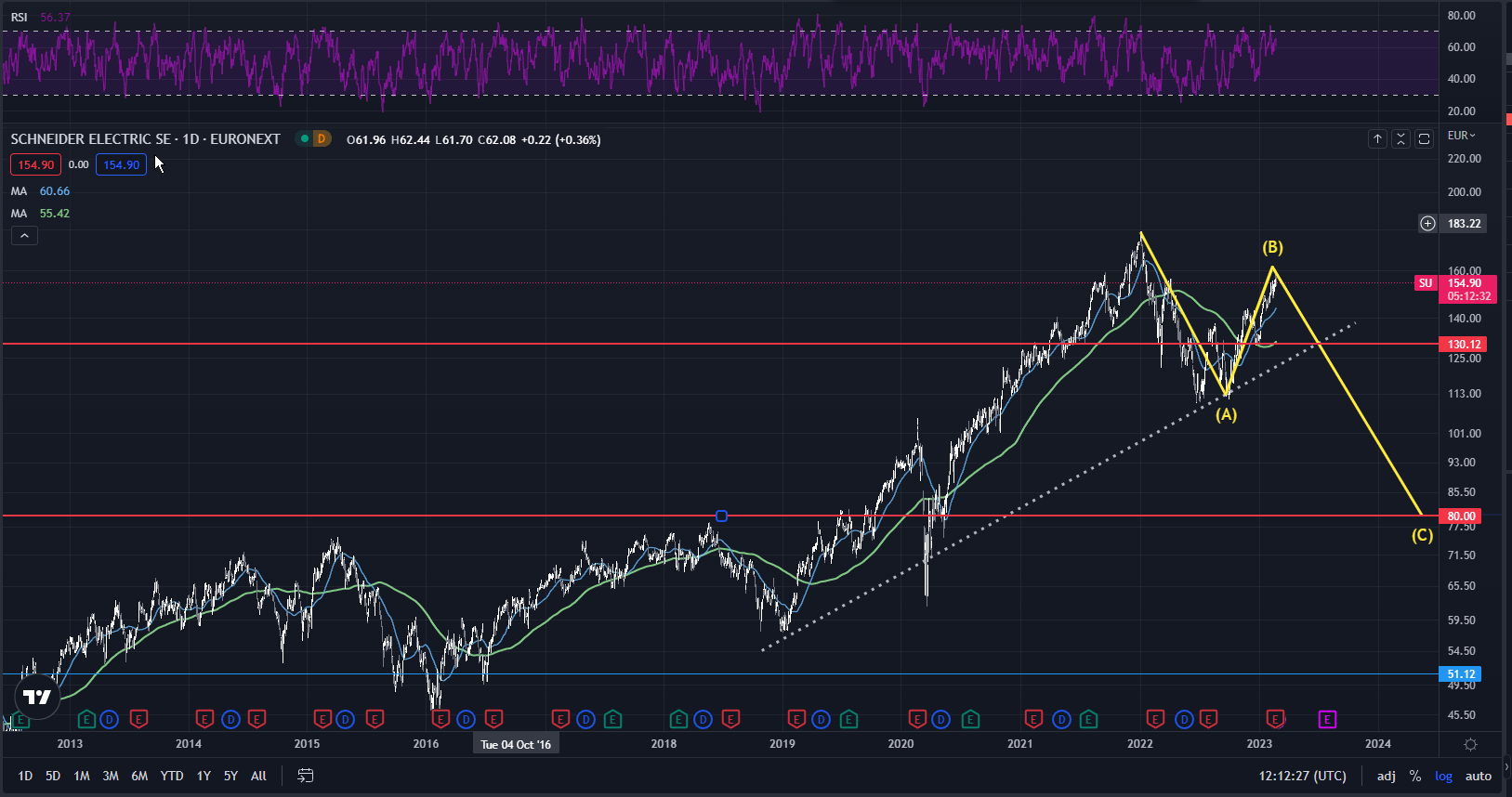Select the blue anchor handle on 80.00 line
This screenshot has height=797, width=1512.
point(721,516)
